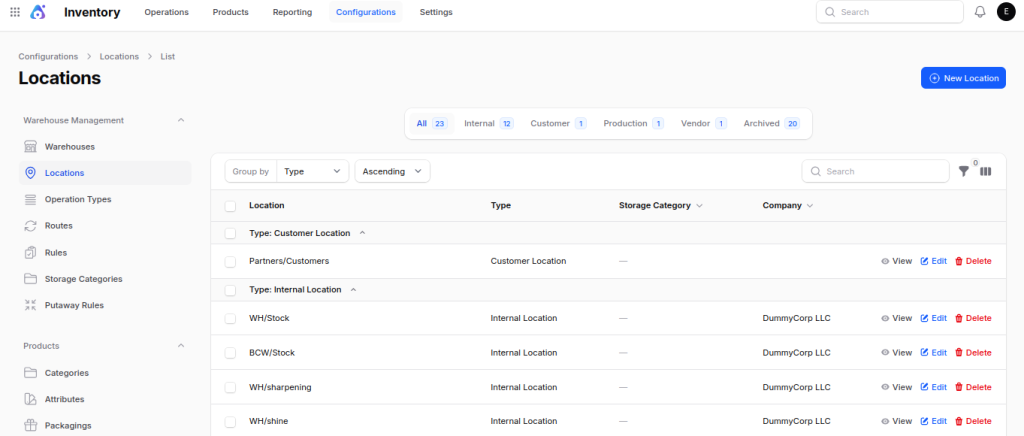1024x436 pixels.
Task: Open the apps grid launcher icon
Action: pos(15,12)
